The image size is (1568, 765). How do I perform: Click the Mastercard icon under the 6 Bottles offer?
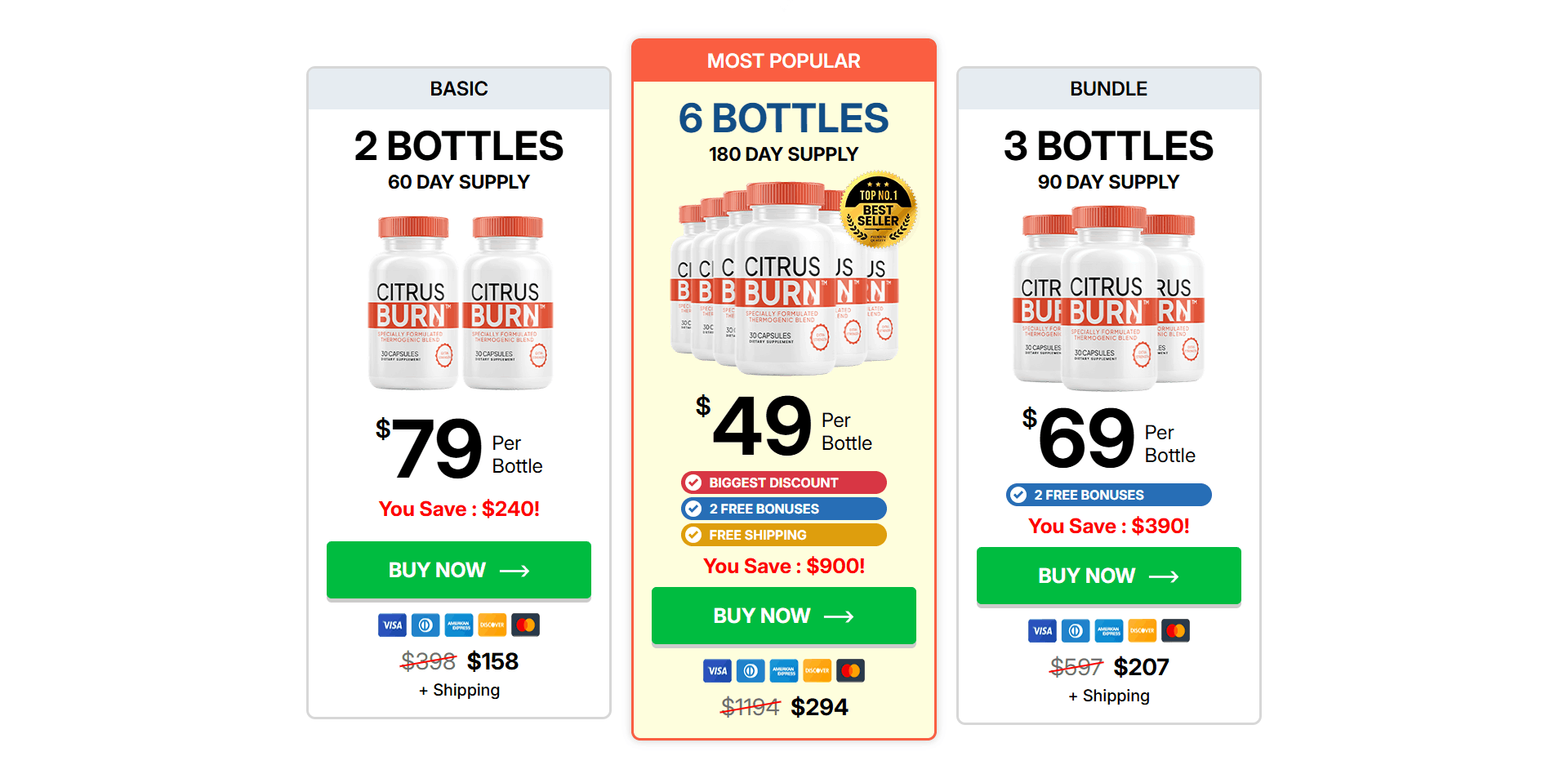[850, 671]
